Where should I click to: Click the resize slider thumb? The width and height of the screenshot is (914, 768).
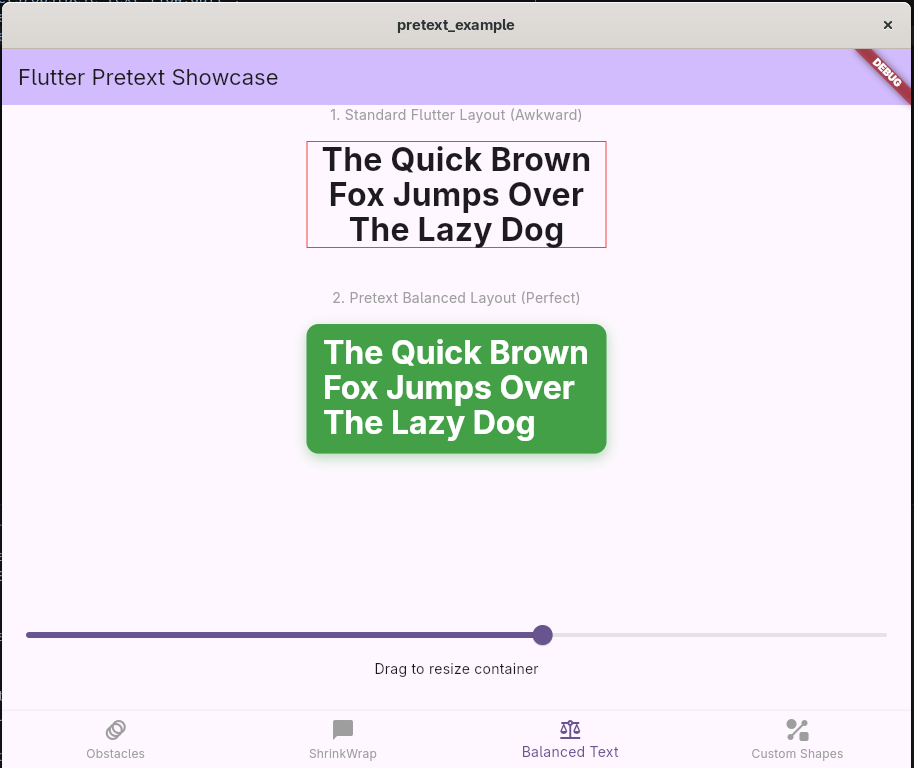543,635
